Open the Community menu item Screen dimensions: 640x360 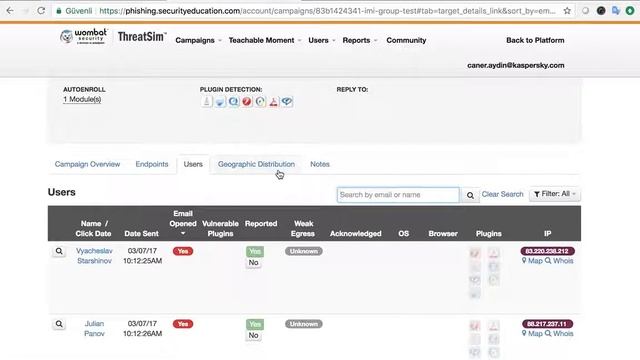click(x=406, y=40)
